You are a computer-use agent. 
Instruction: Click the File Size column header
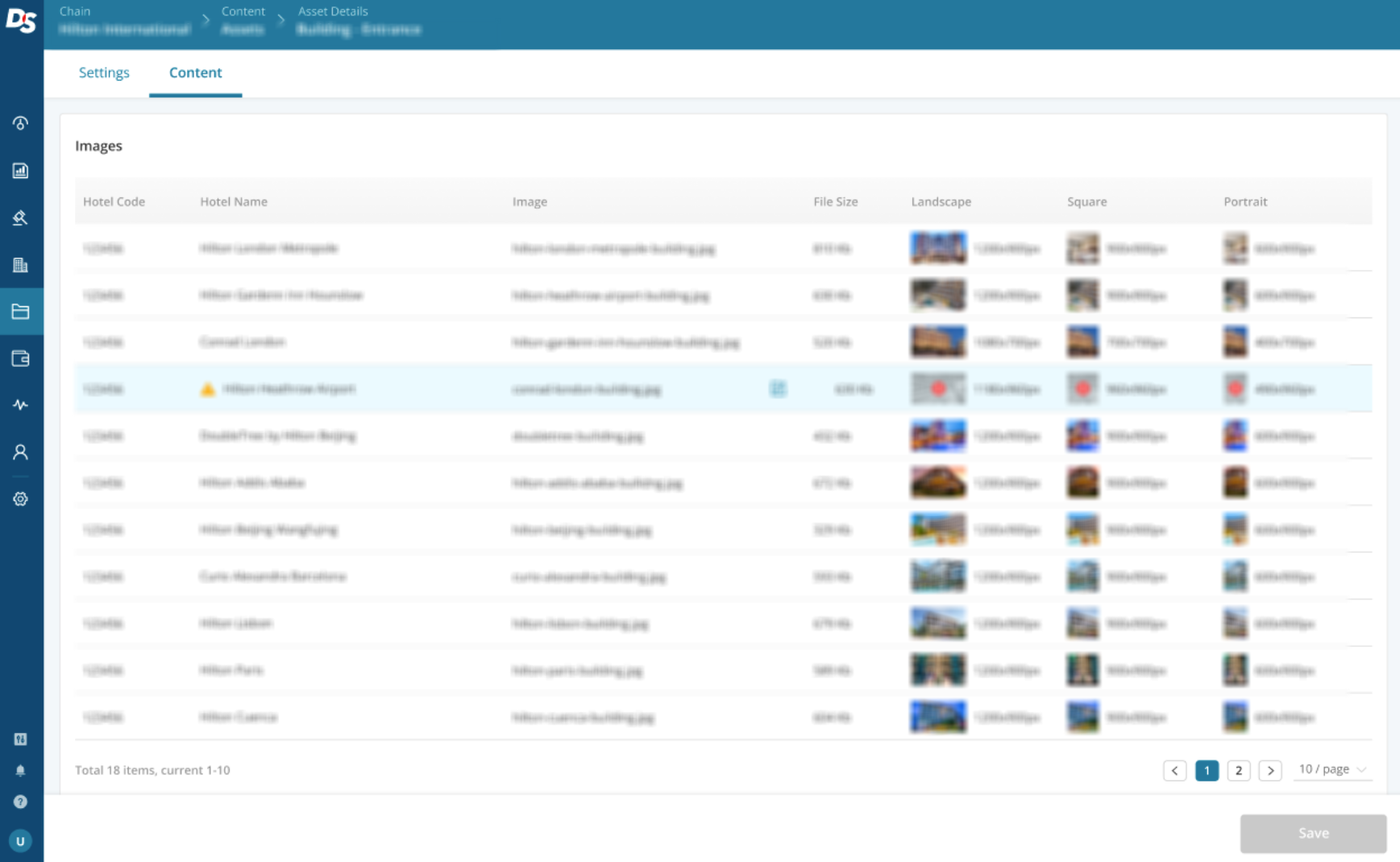tap(835, 201)
